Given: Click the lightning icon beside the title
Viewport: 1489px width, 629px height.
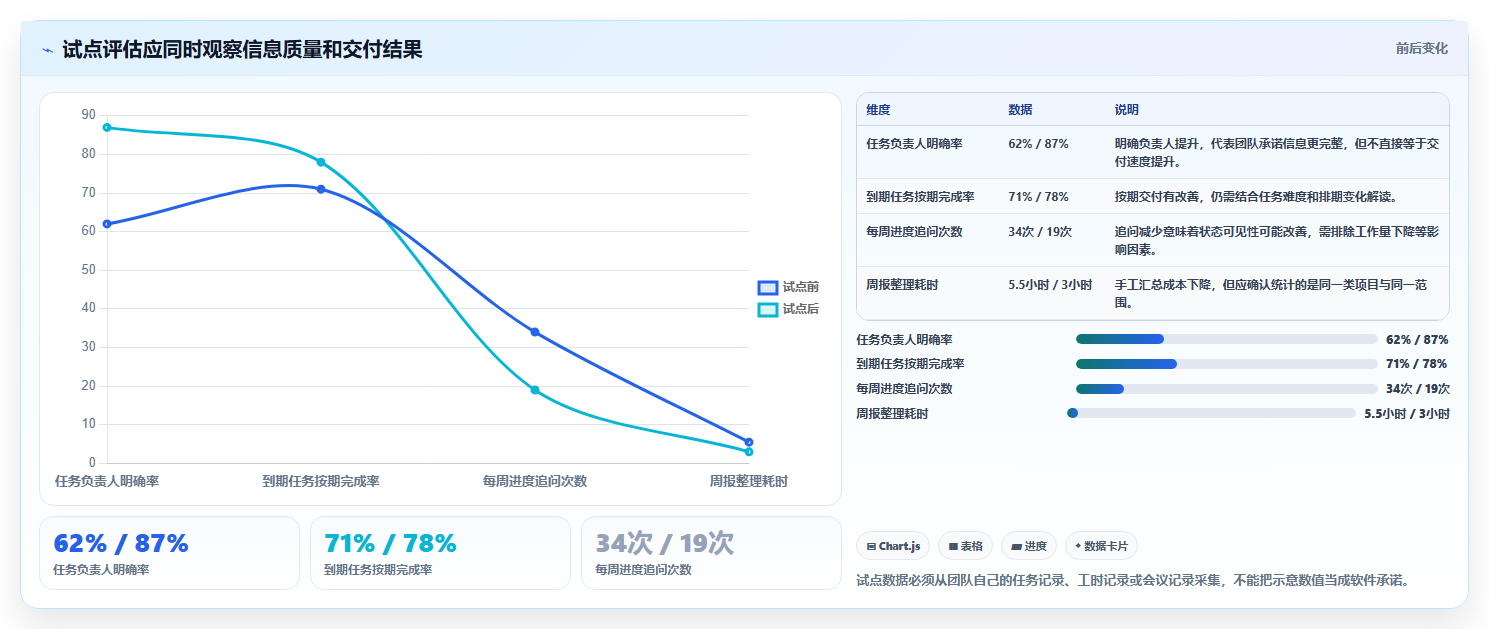Looking at the screenshot, I should tap(47, 50).
